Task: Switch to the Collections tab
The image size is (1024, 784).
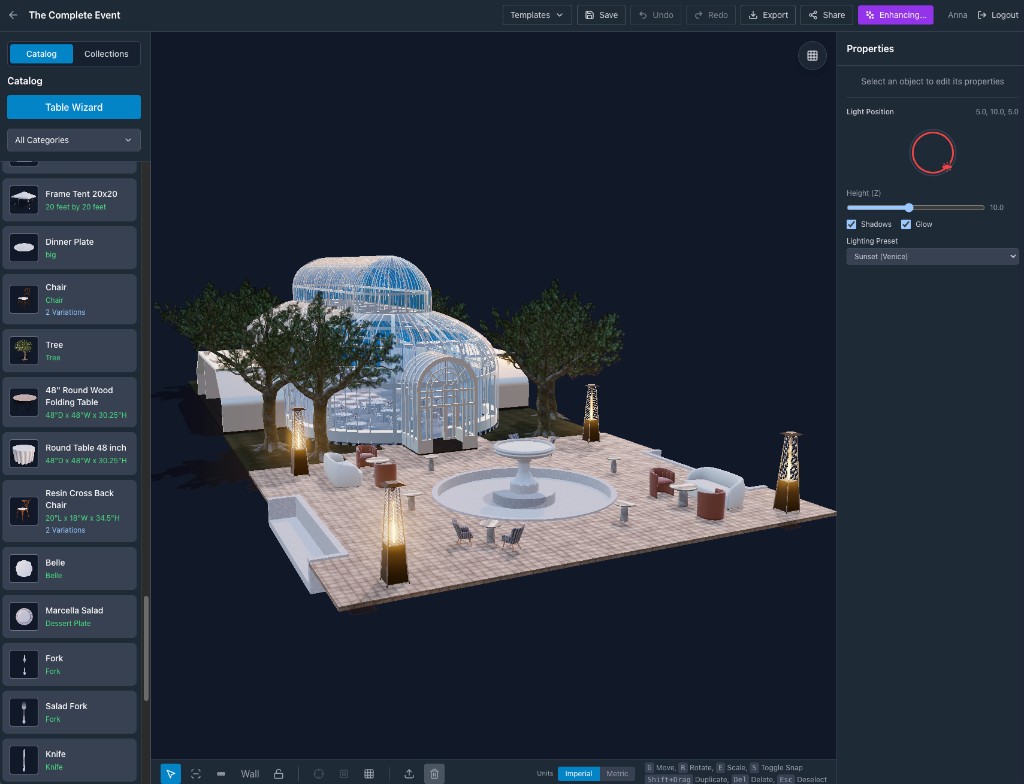Action: pyautogui.click(x=106, y=54)
